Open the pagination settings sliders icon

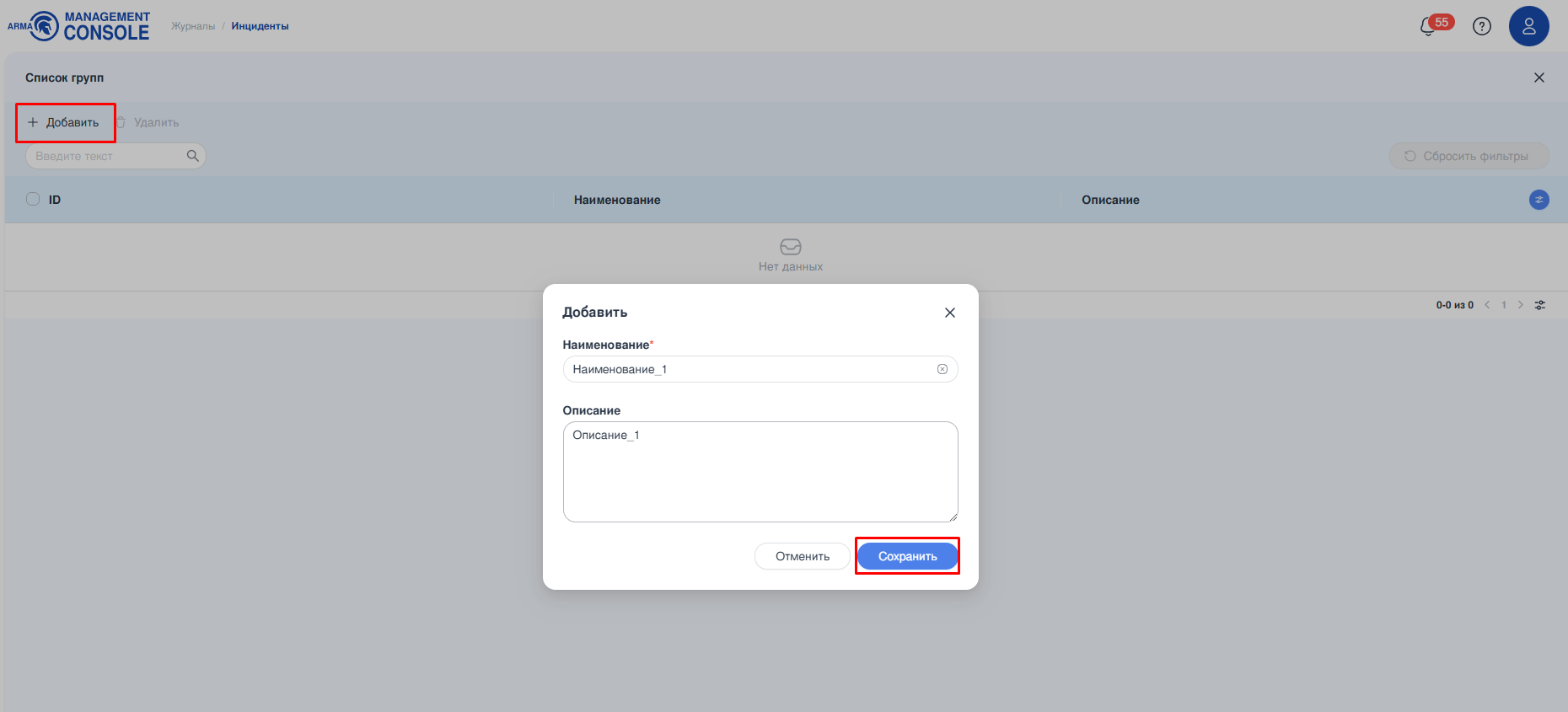point(1540,305)
